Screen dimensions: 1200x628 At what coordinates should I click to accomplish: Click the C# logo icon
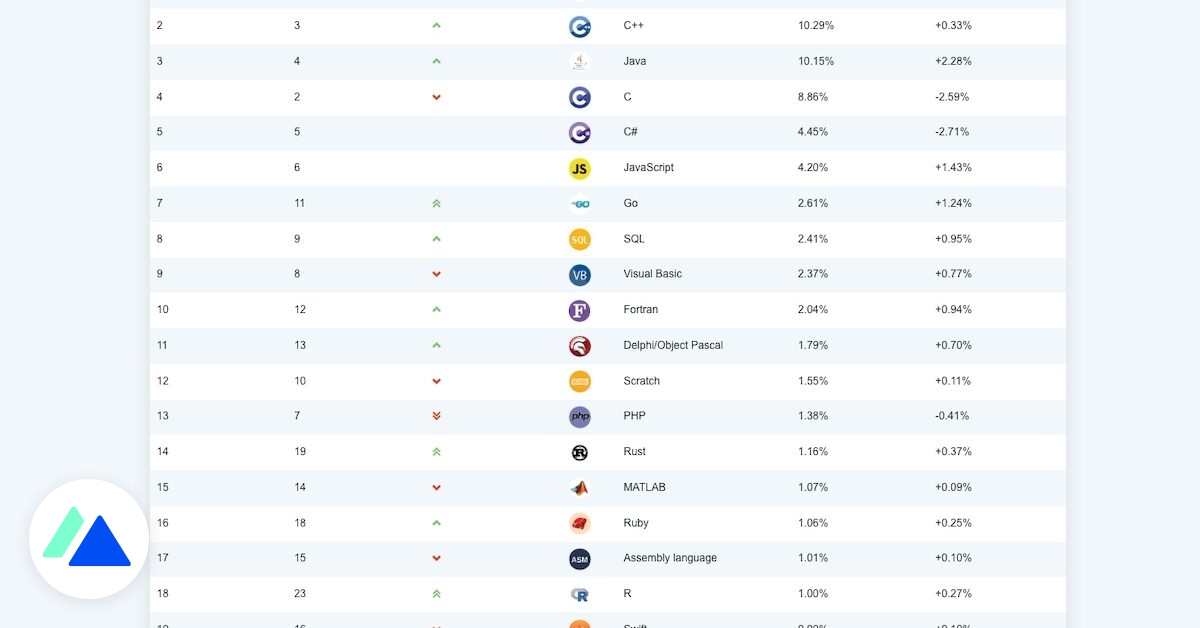tap(579, 133)
